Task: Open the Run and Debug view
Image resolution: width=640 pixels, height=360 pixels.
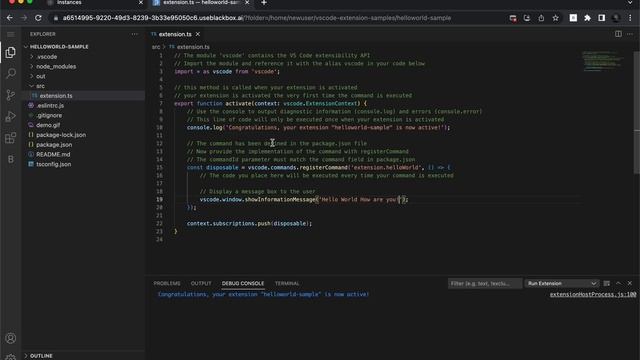Action: tap(11, 117)
